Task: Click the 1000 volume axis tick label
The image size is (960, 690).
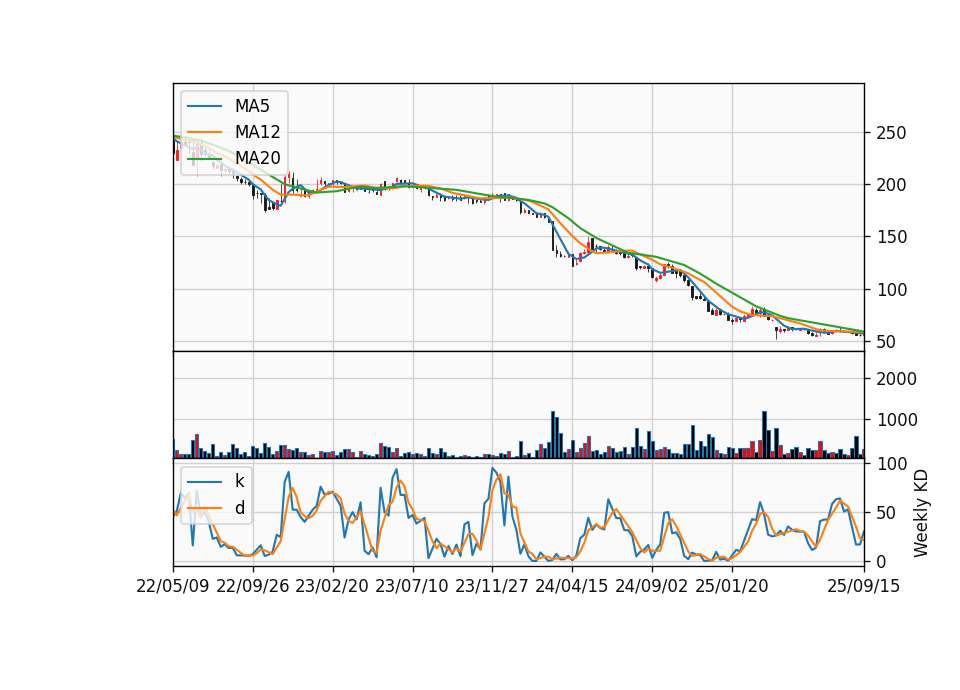Action: click(x=896, y=420)
